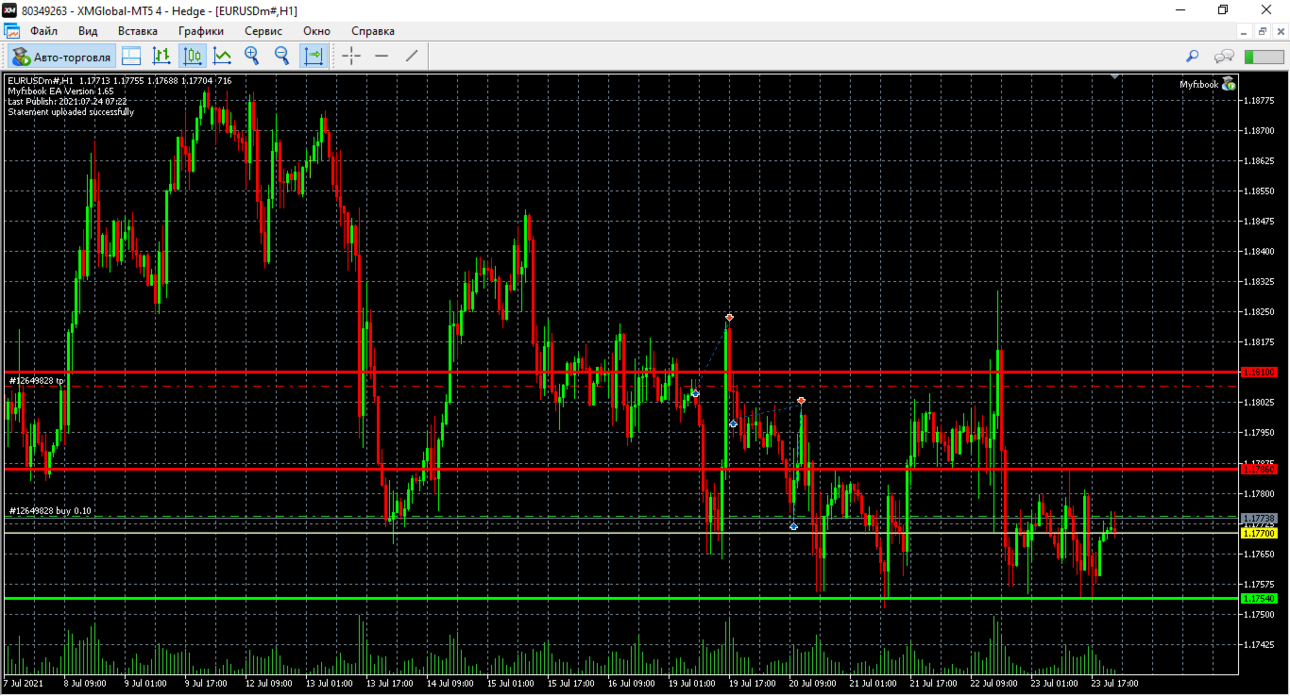Toggle chart shift to right edge

[x=314, y=56]
